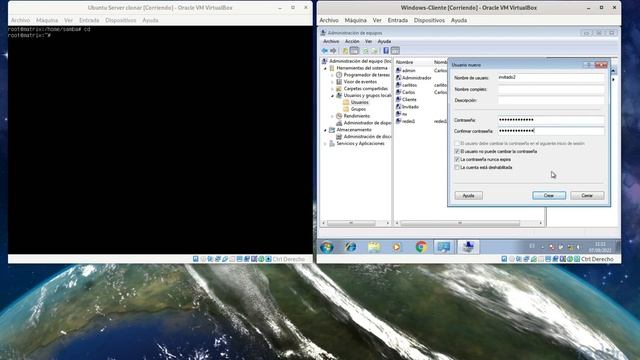Viewport: 640px width, 360px height.
Task: Collapse Almacenamiento tree node
Action: coord(326,130)
